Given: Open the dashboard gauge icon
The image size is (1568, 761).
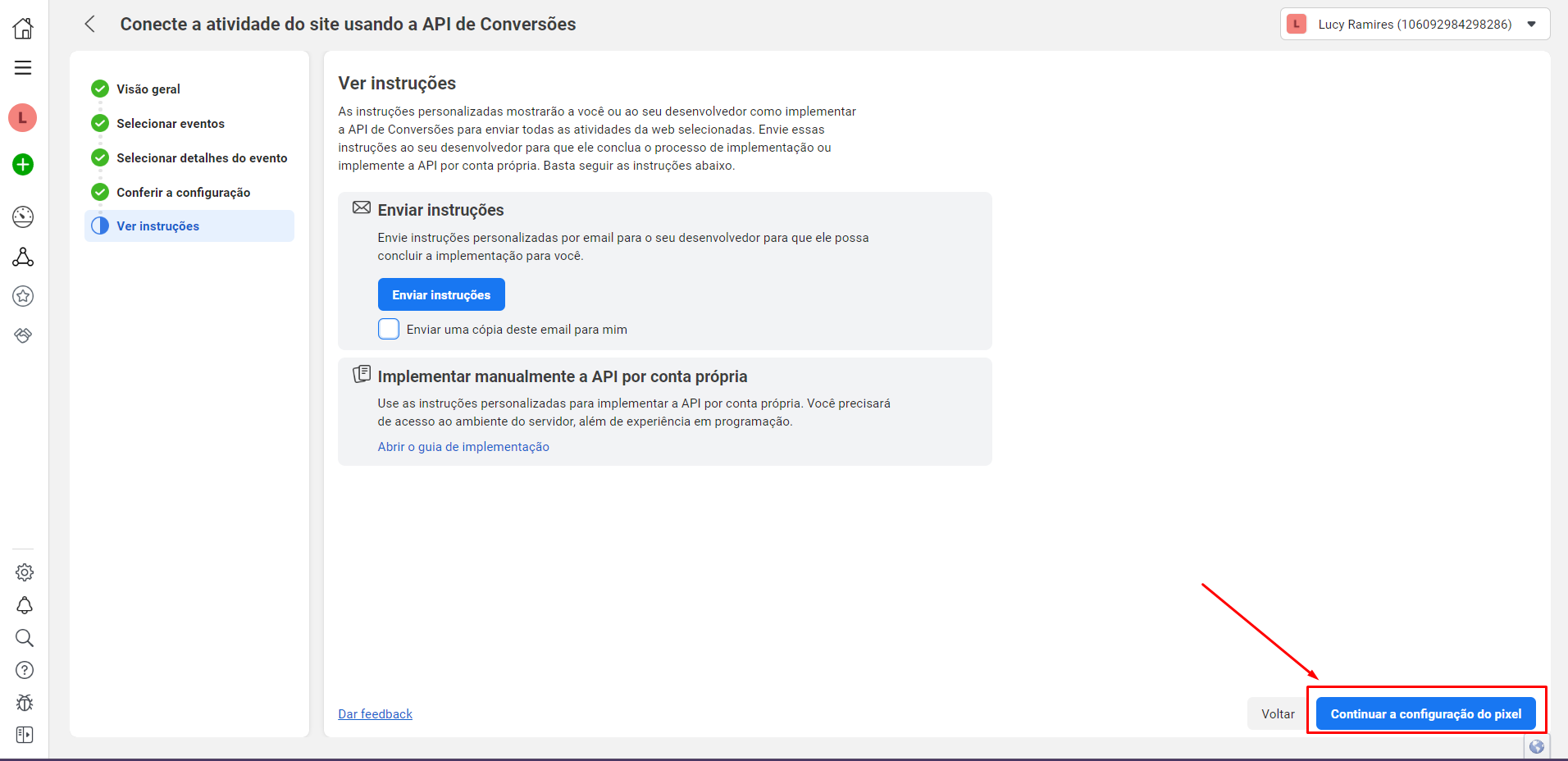Looking at the screenshot, I should (23, 216).
